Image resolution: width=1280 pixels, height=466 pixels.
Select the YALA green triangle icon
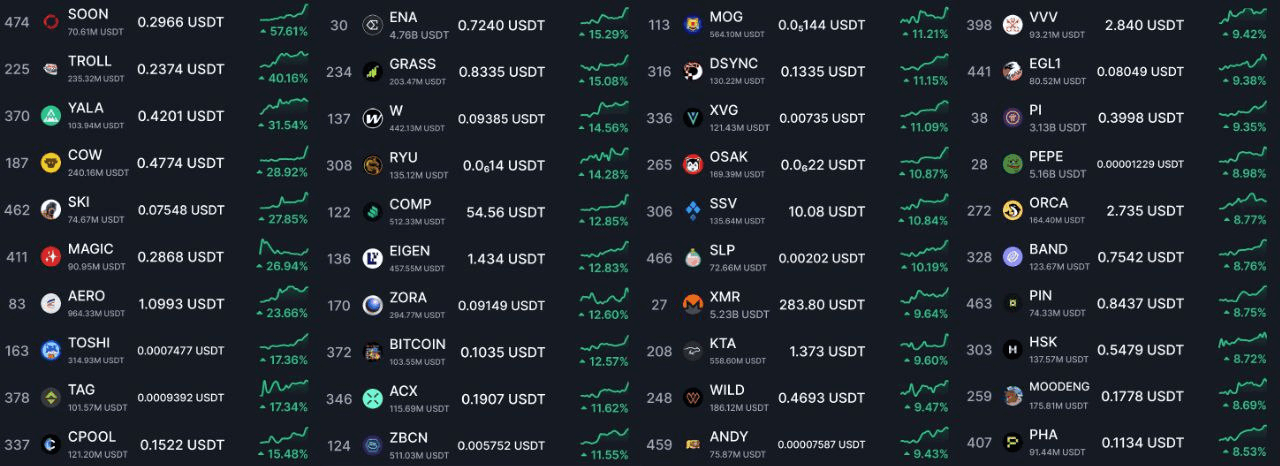click(x=51, y=116)
